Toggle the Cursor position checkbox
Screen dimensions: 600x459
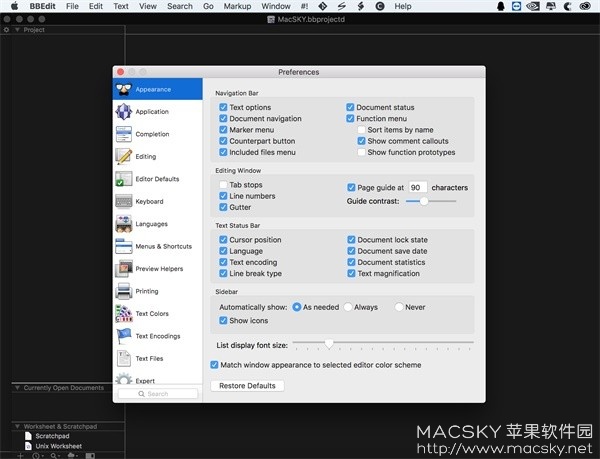click(x=223, y=240)
